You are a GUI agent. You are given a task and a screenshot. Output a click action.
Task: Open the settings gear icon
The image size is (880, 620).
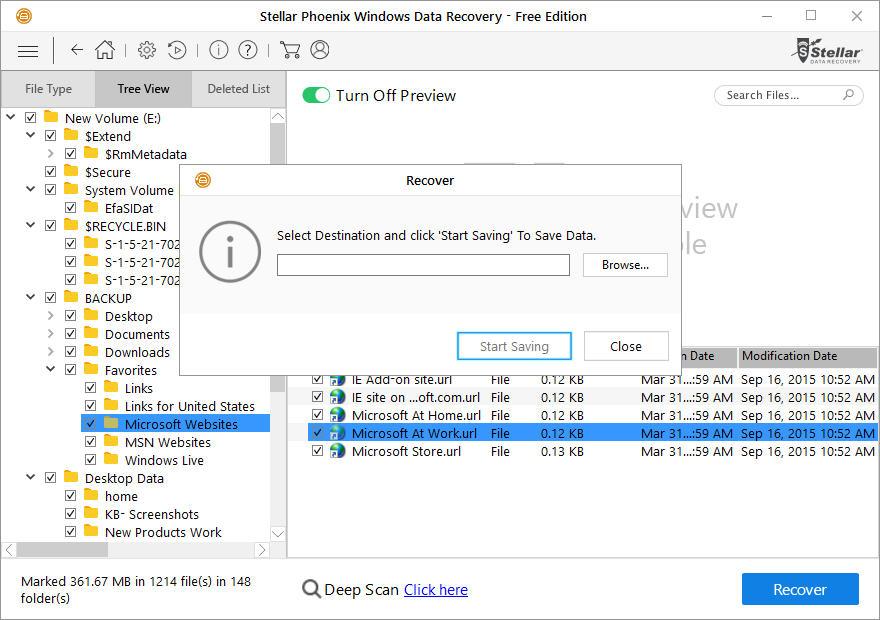pyautogui.click(x=147, y=50)
